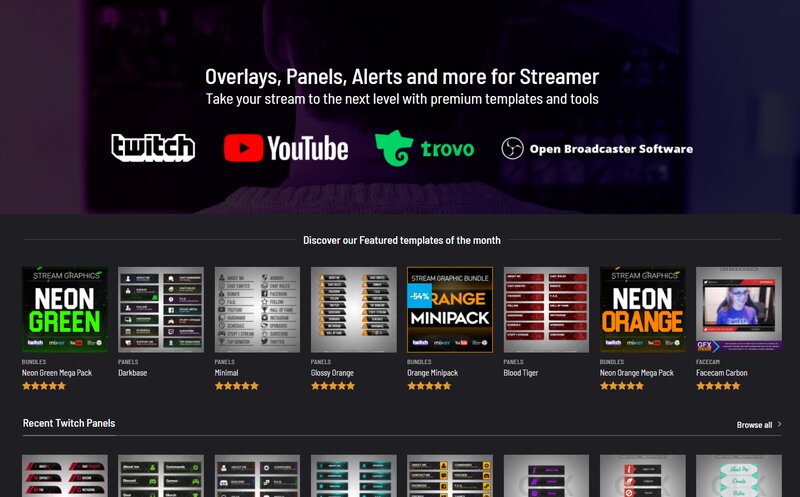Click the star rating under Neon Green Mega Pack

pyautogui.click(x=44, y=386)
